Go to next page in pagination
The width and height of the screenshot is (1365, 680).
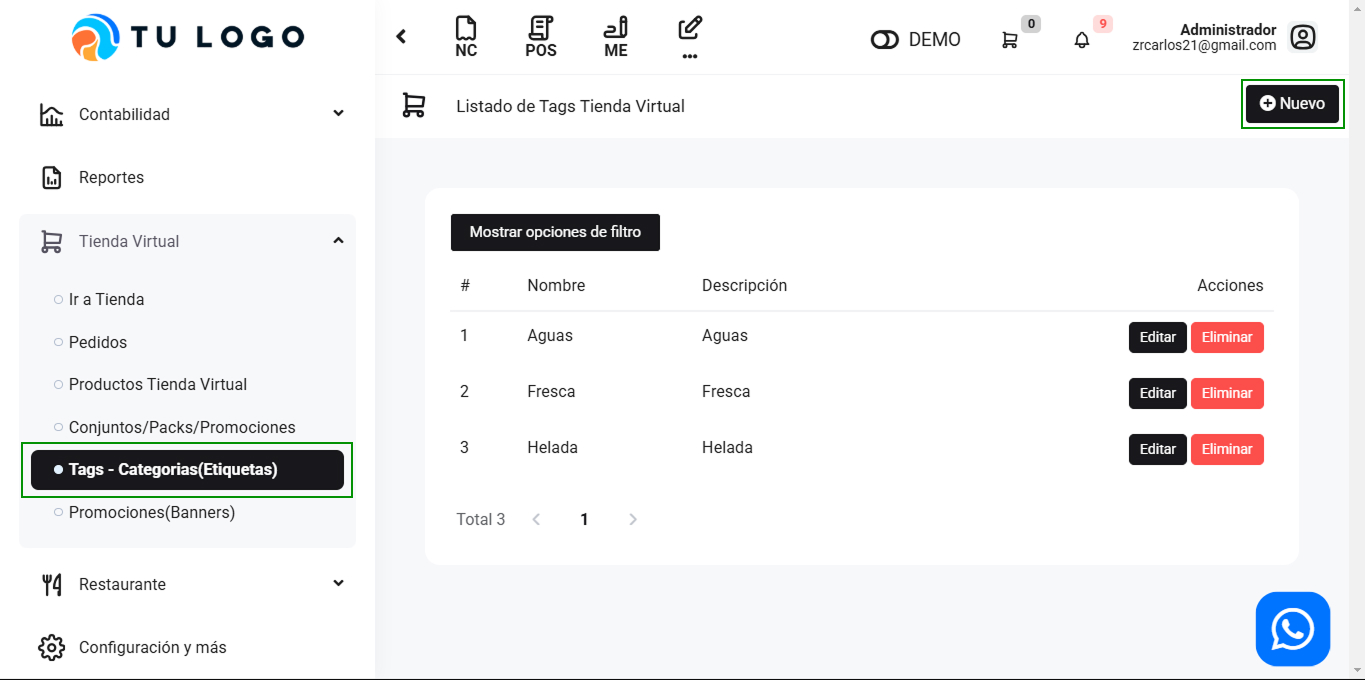click(632, 519)
